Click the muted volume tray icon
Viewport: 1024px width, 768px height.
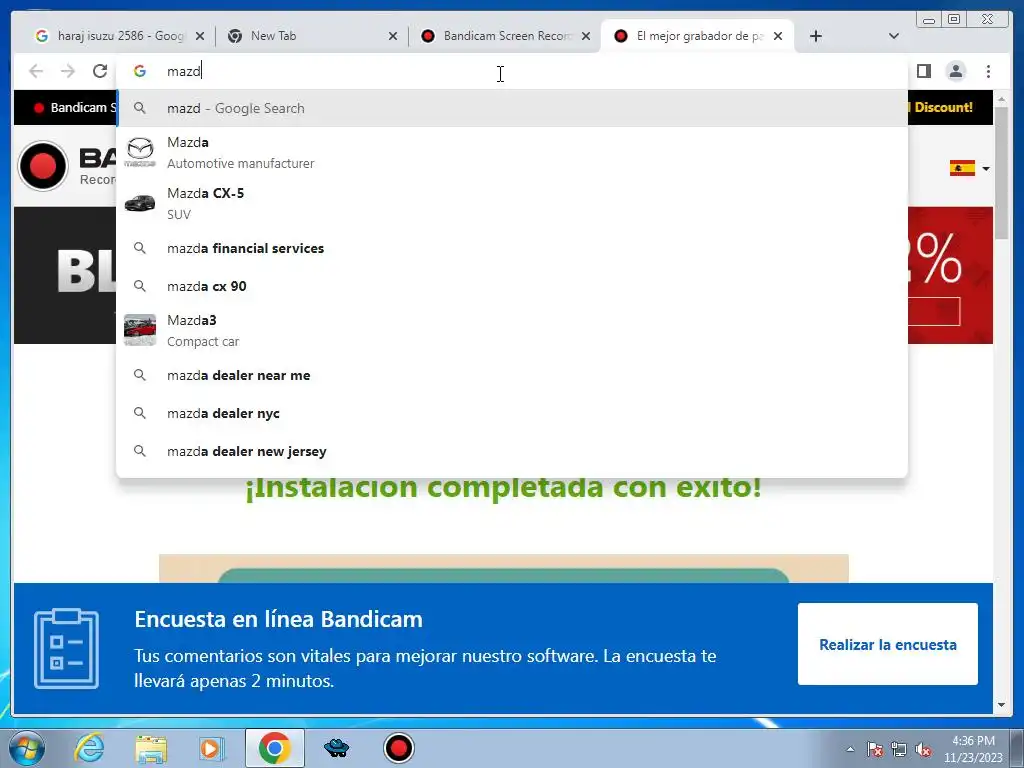[923, 749]
